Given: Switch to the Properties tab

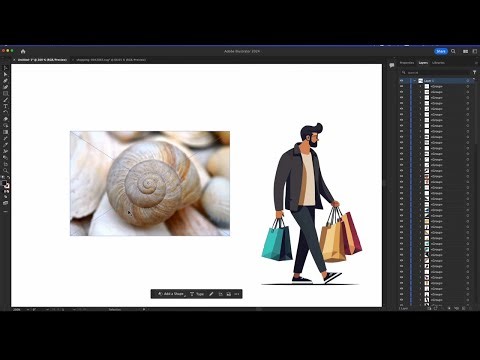Looking at the screenshot, I should [407, 63].
